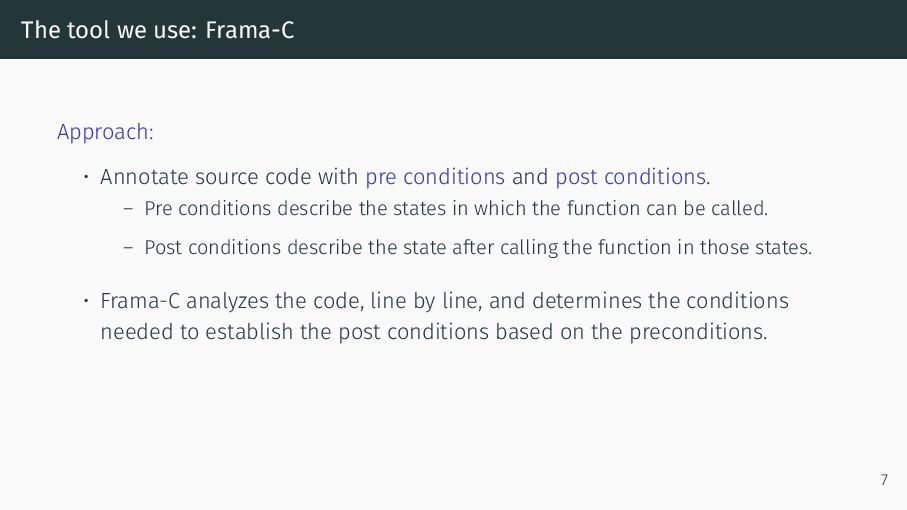Click the dash marker before 'Pre conditions describe'
Screen dimensions: 907x510
point(128,209)
